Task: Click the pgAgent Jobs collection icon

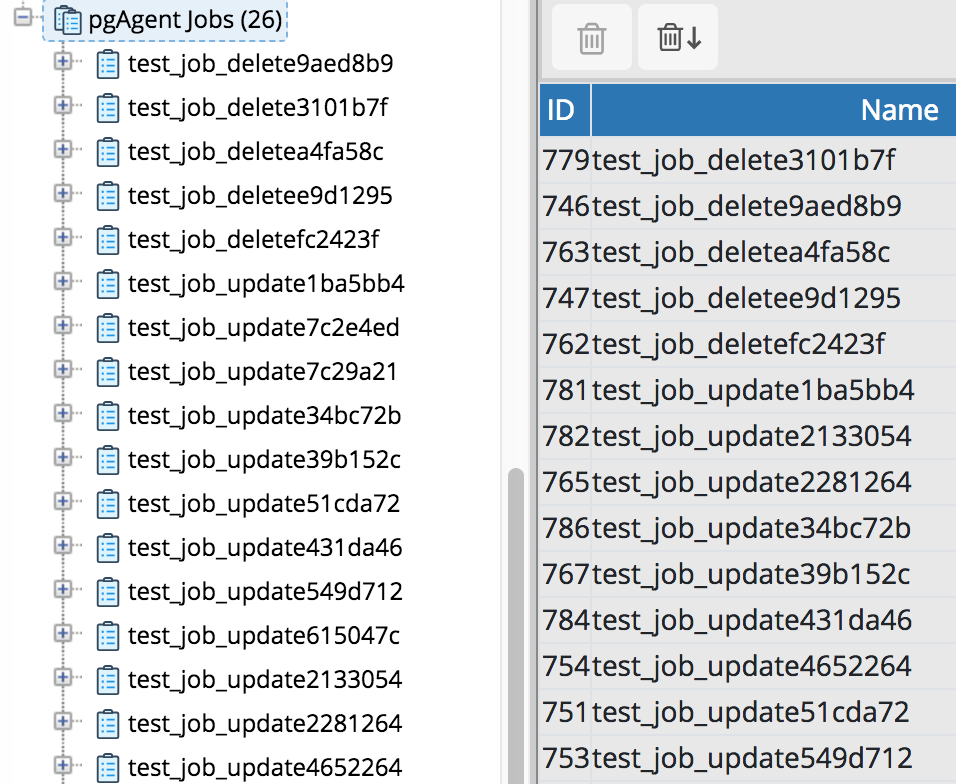Action: click(x=68, y=19)
